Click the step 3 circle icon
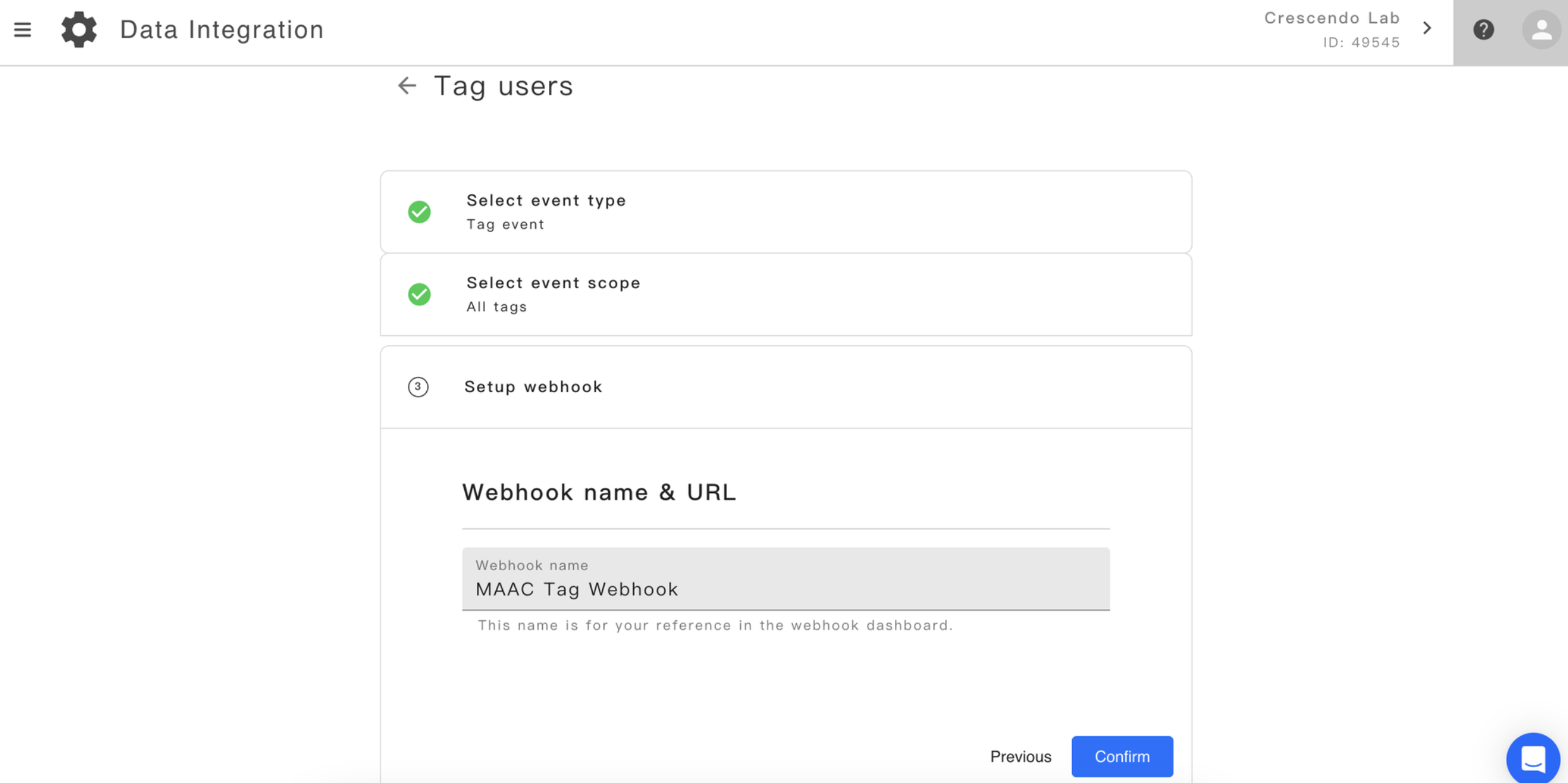1568x783 pixels. pyautogui.click(x=418, y=386)
